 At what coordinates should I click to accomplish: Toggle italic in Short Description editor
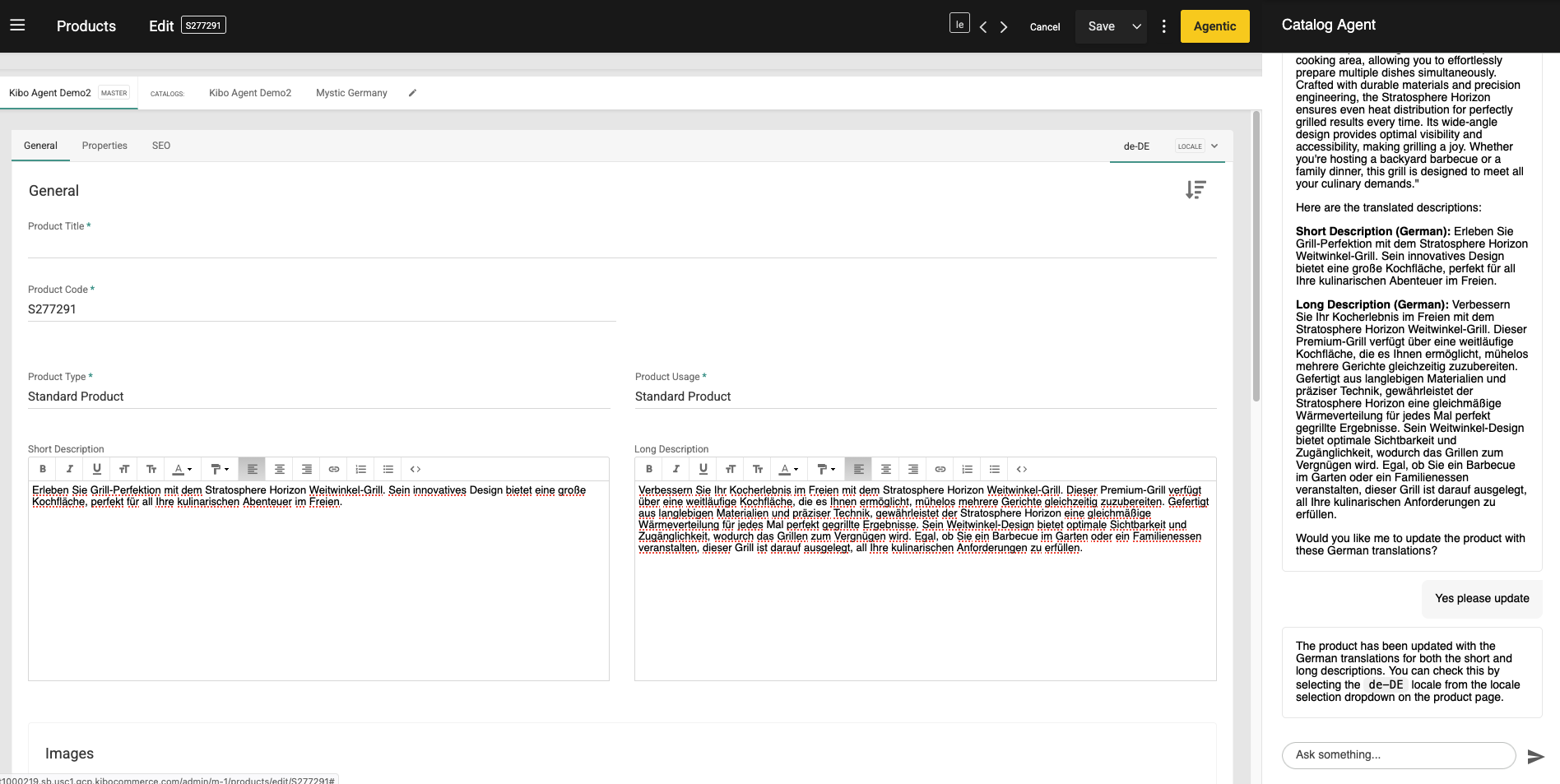(x=70, y=469)
